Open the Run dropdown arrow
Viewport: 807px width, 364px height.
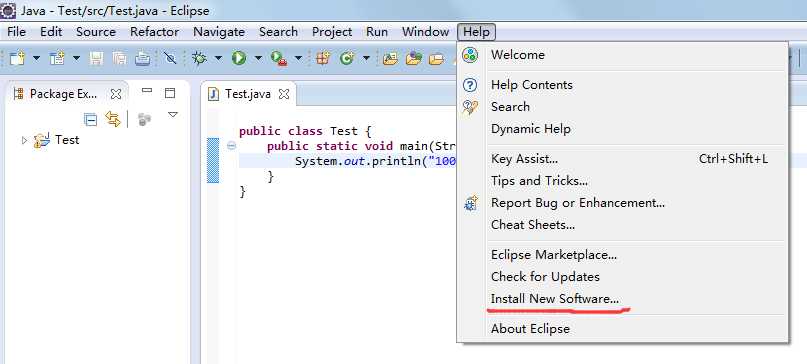tap(258, 58)
